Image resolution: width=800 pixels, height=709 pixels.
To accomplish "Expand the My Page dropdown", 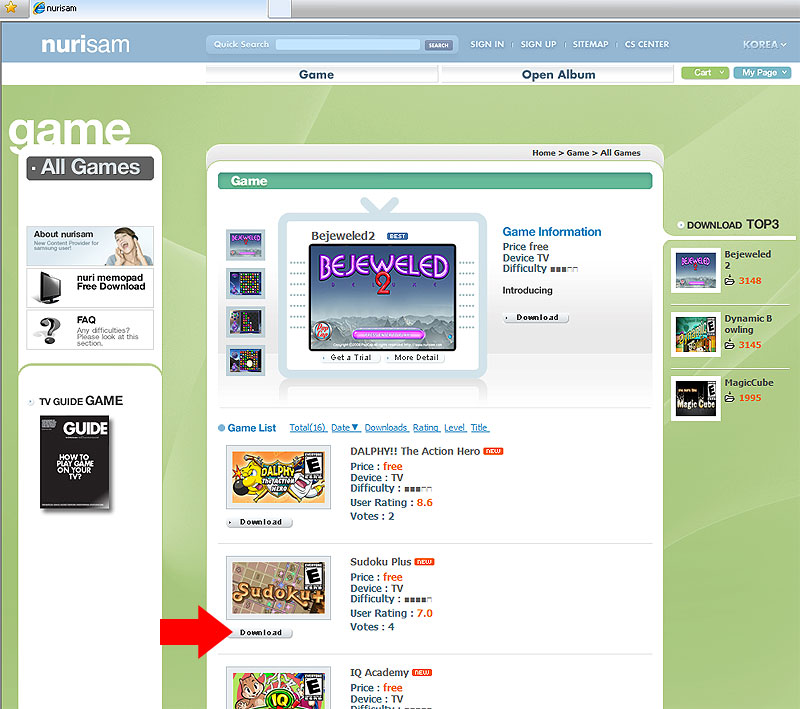I will 762,73.
